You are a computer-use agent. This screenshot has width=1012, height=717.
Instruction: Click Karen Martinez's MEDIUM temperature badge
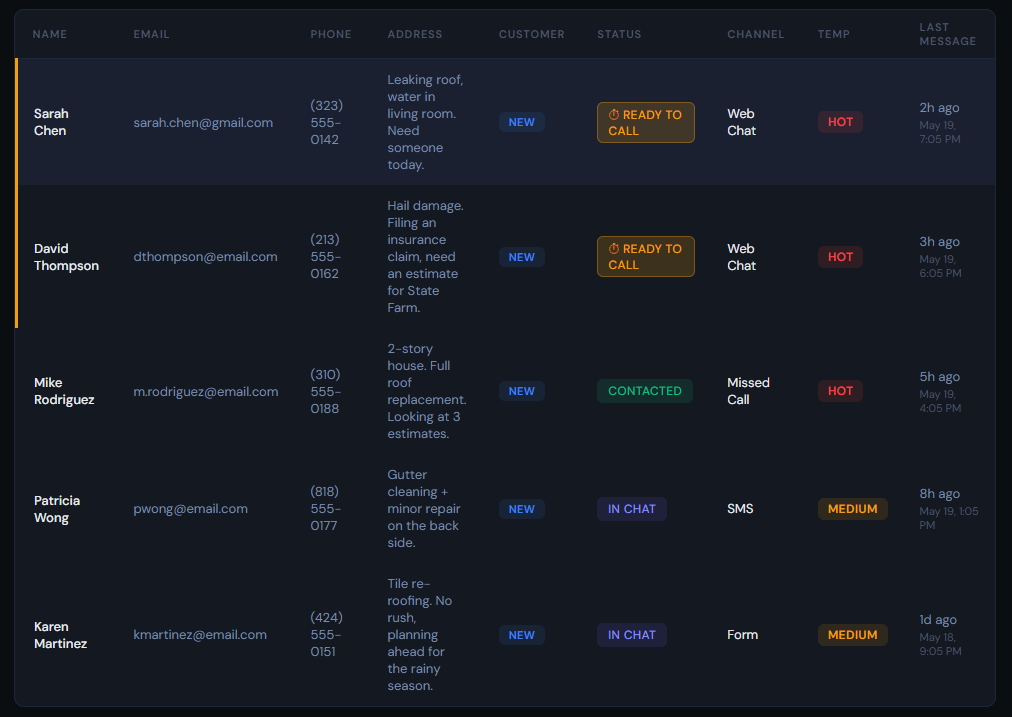tap(853, 635)
